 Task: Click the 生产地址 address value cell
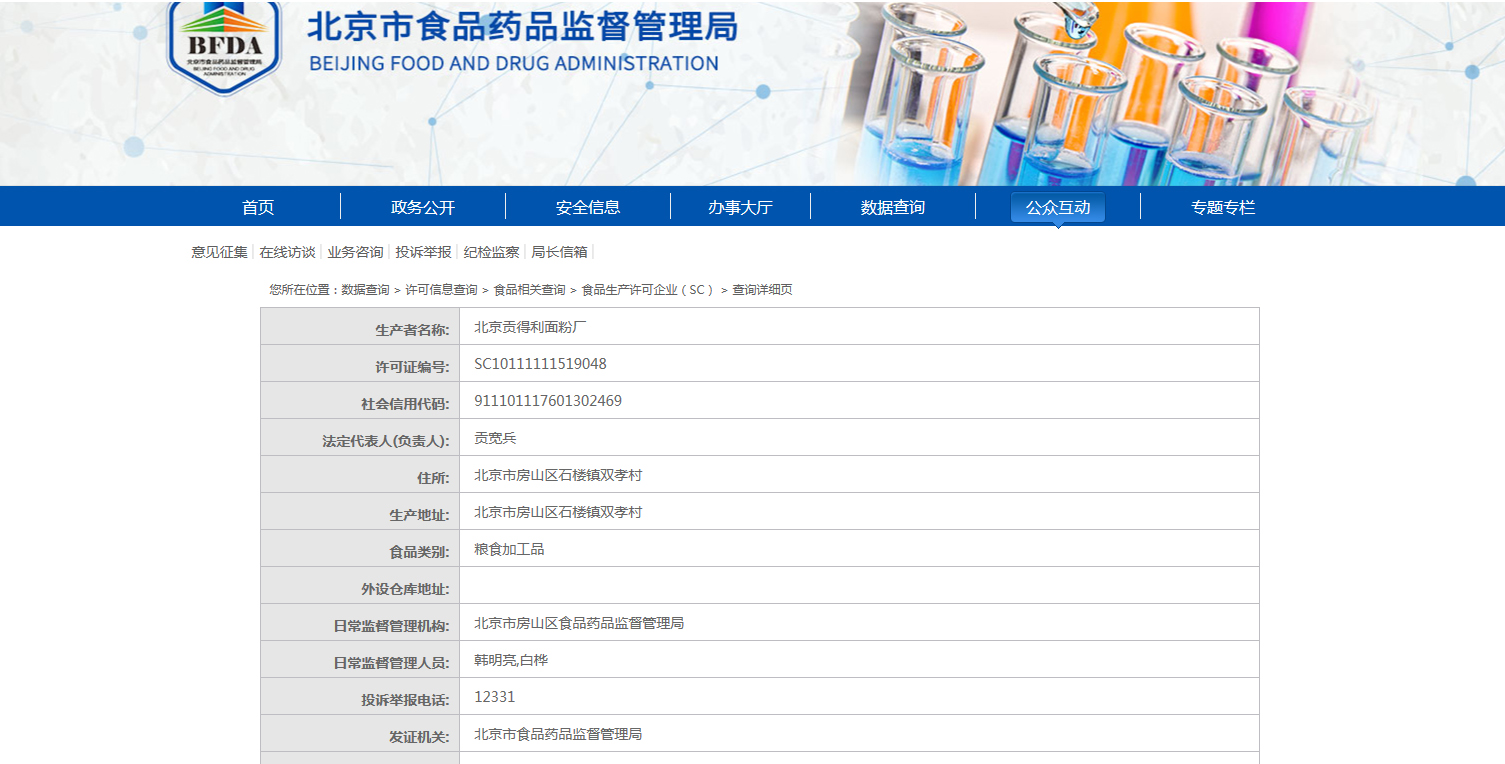pyautogui.click(x=859, y=512)
